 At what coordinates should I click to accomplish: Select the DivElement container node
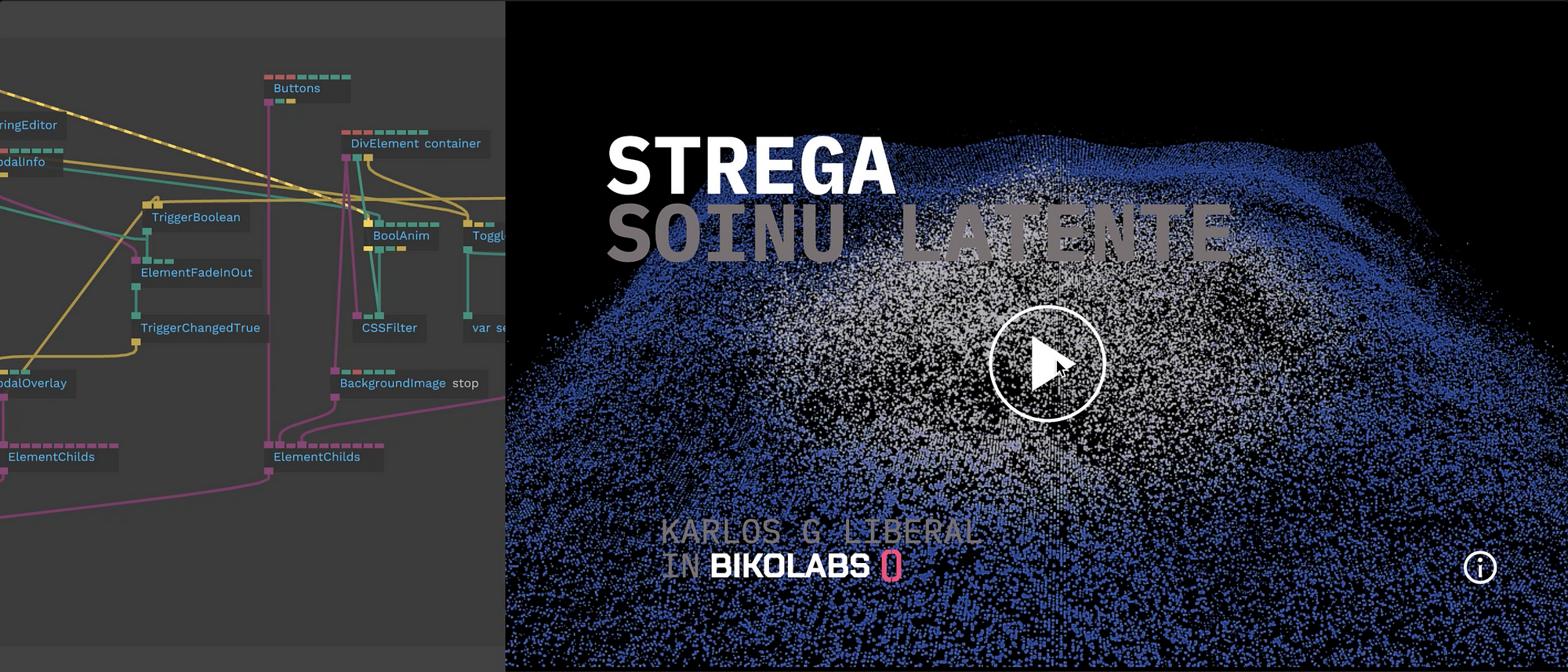coord(416,143)
